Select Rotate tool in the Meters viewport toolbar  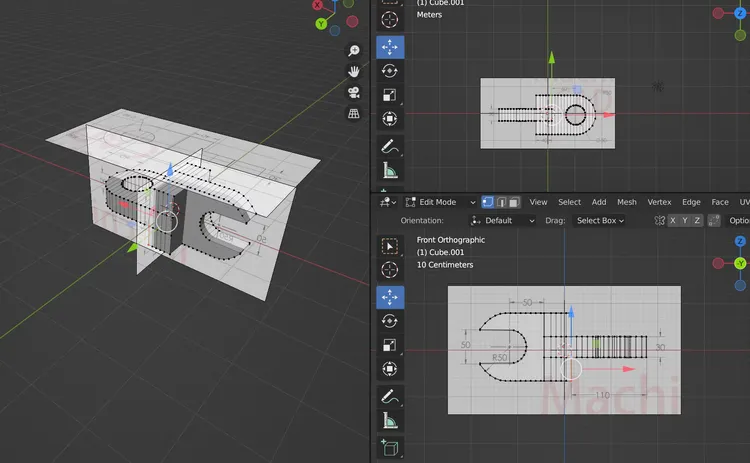390,71
